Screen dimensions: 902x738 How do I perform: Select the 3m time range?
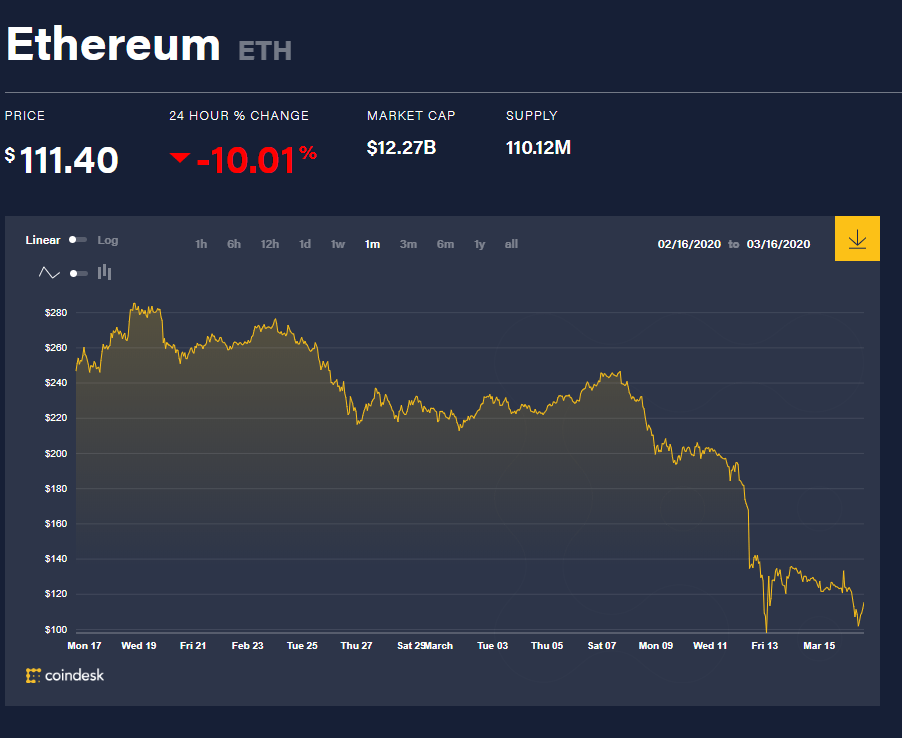tap(408, 244)
